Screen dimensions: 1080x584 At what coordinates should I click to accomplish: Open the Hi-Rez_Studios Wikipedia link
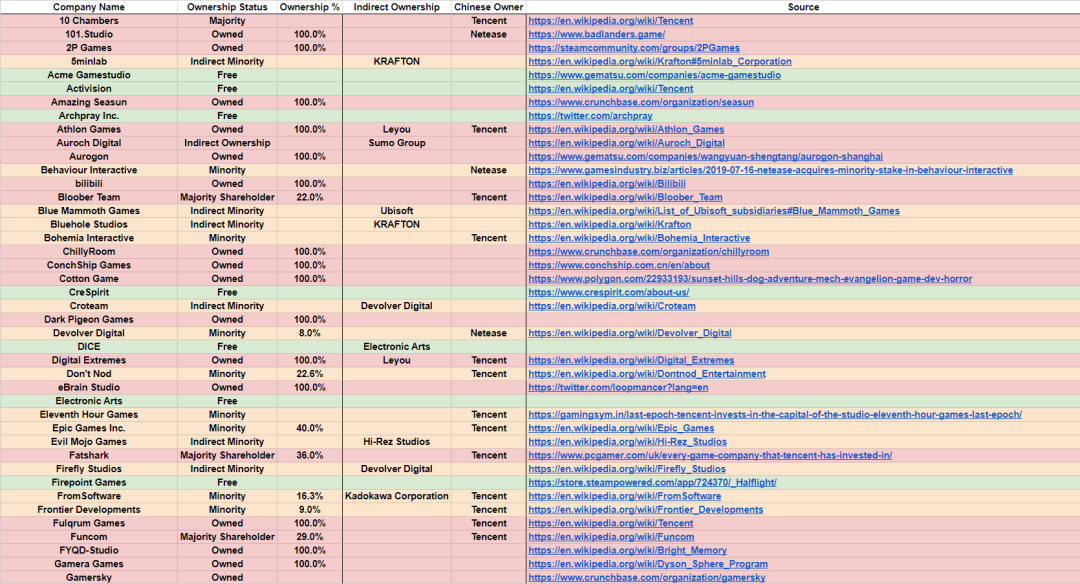tap(627, 442)
